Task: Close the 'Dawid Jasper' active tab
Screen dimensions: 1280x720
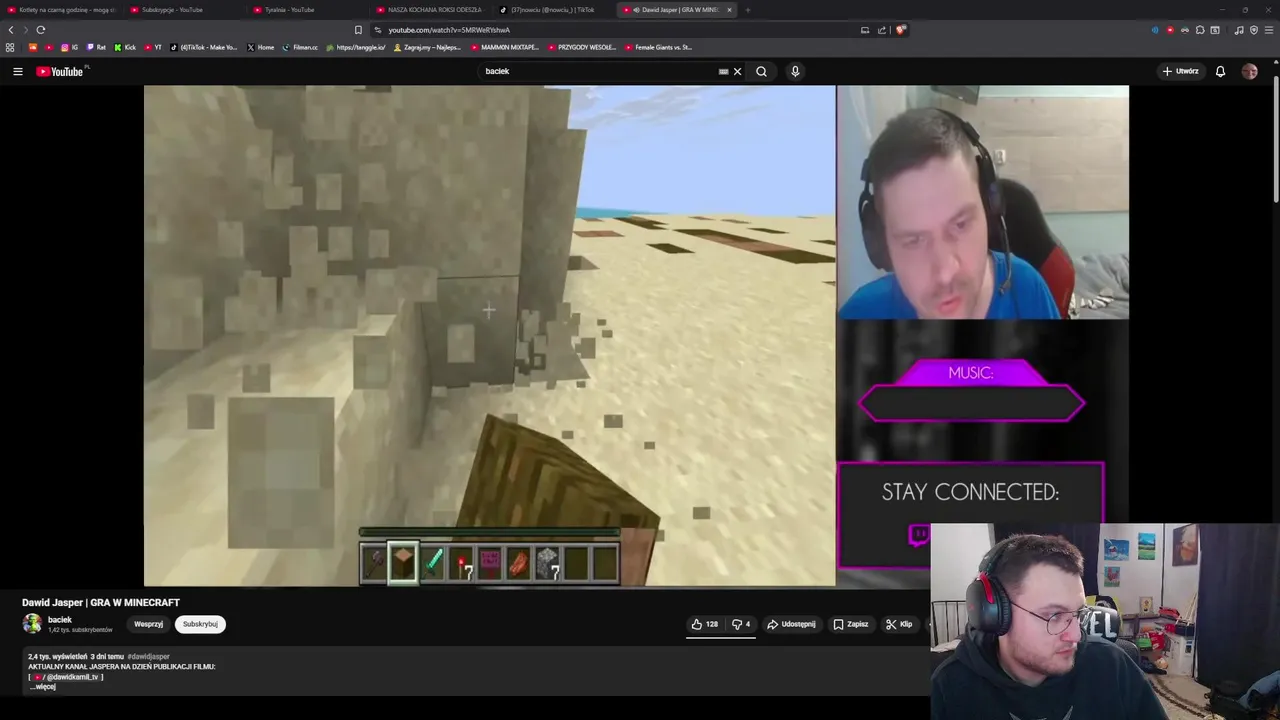Action: click(x=729, y=10)
